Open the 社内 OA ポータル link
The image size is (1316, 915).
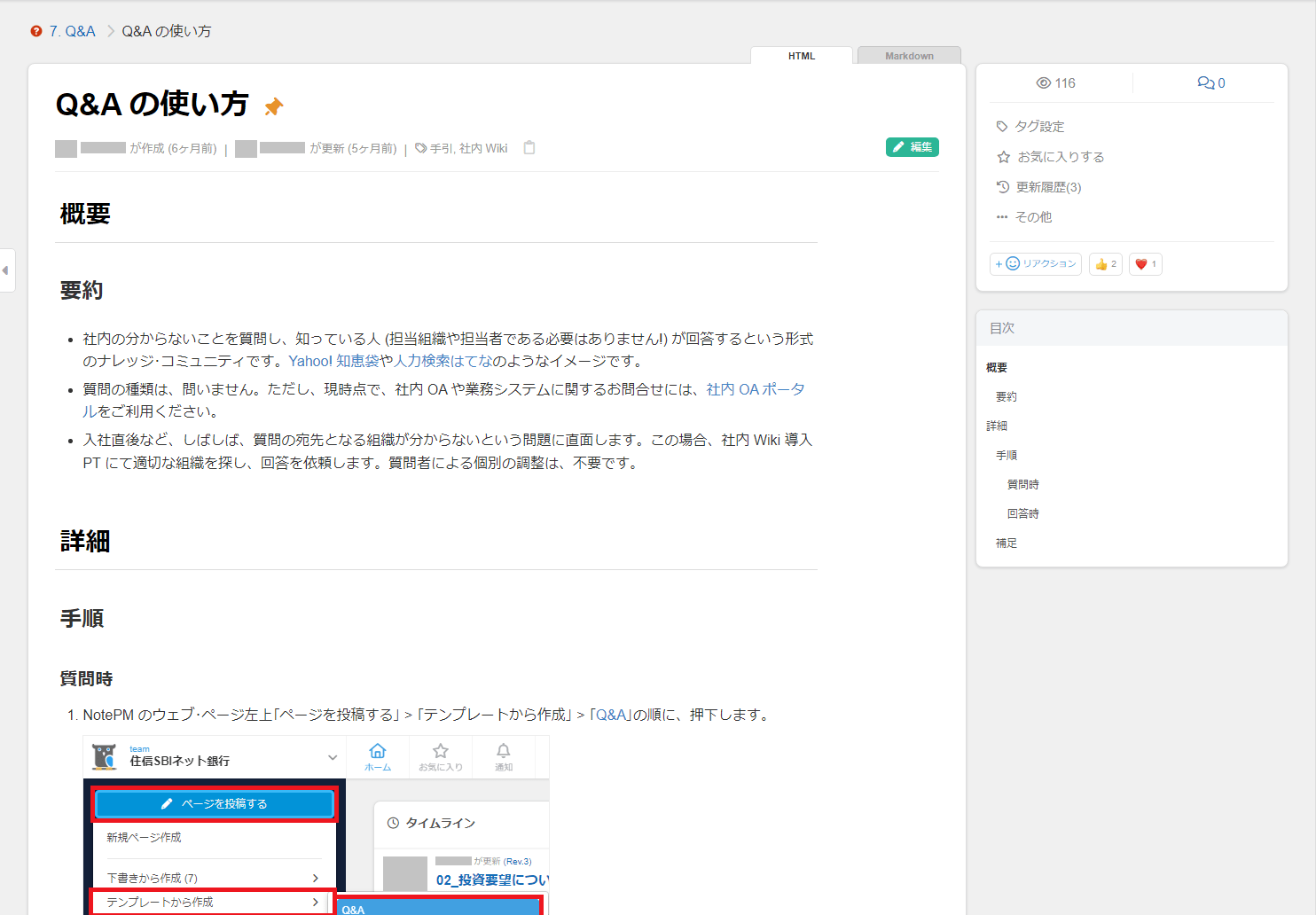point(756,389)
